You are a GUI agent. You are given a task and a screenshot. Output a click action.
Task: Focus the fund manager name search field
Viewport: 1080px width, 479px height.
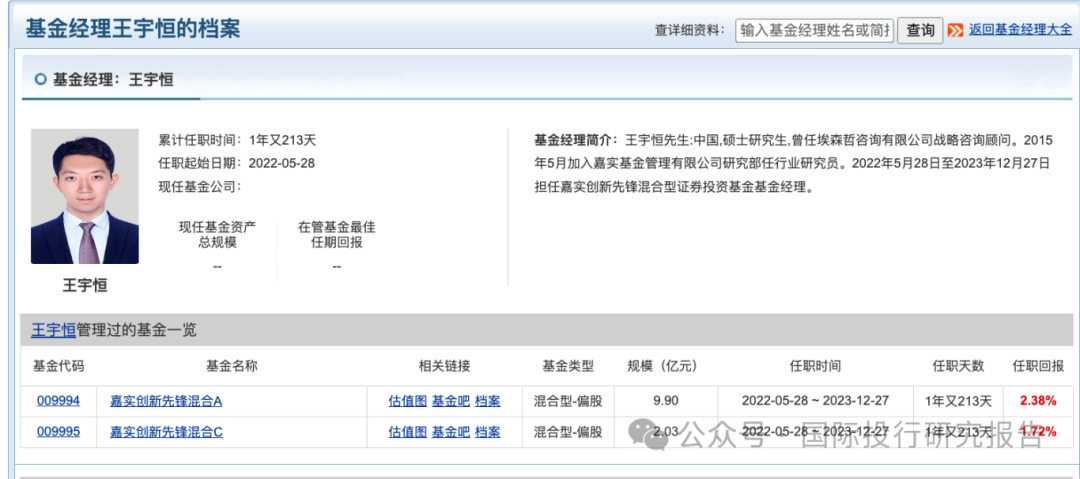[x=814, y=31]
